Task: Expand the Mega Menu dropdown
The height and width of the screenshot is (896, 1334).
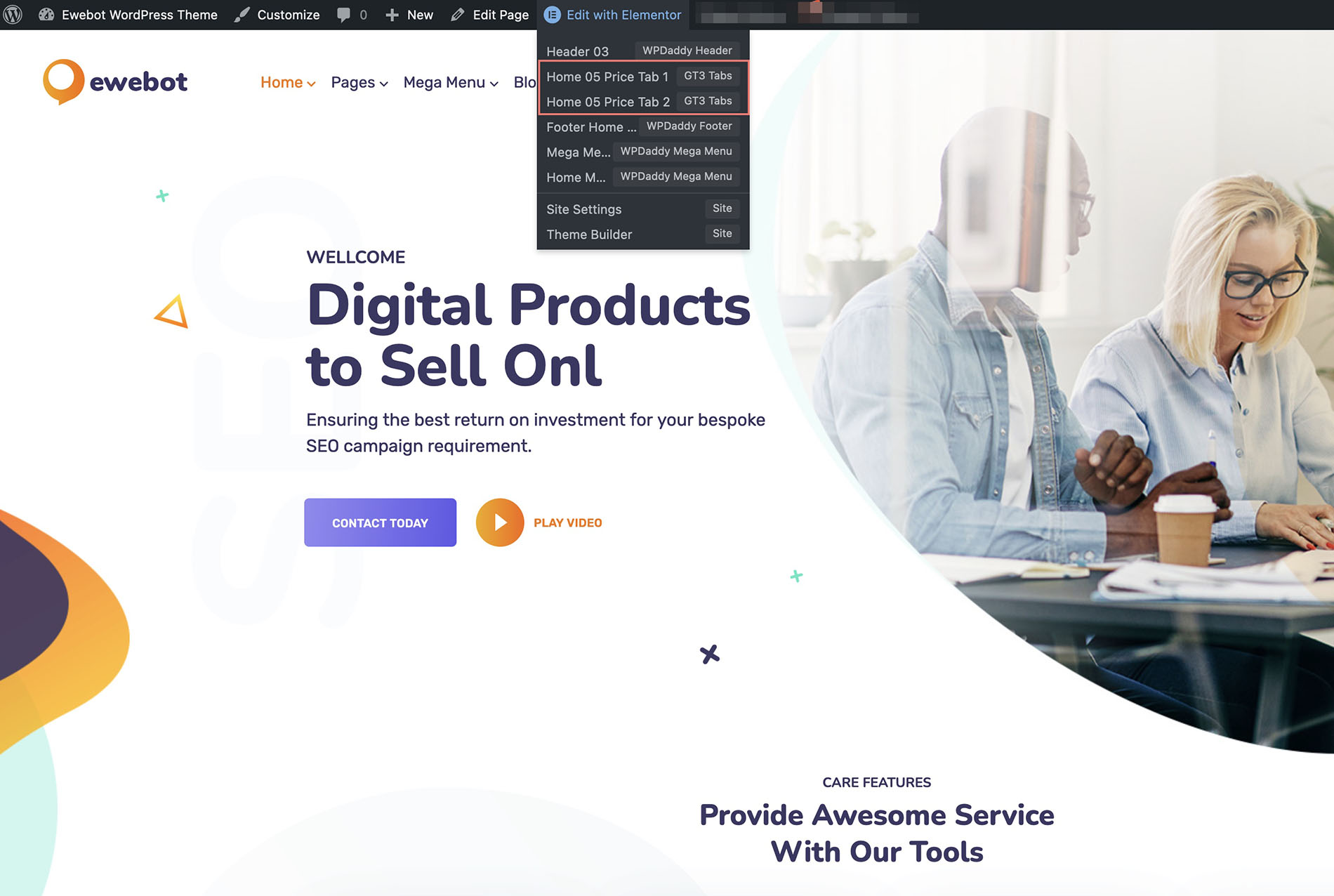Action: click(x=451, y=83)
